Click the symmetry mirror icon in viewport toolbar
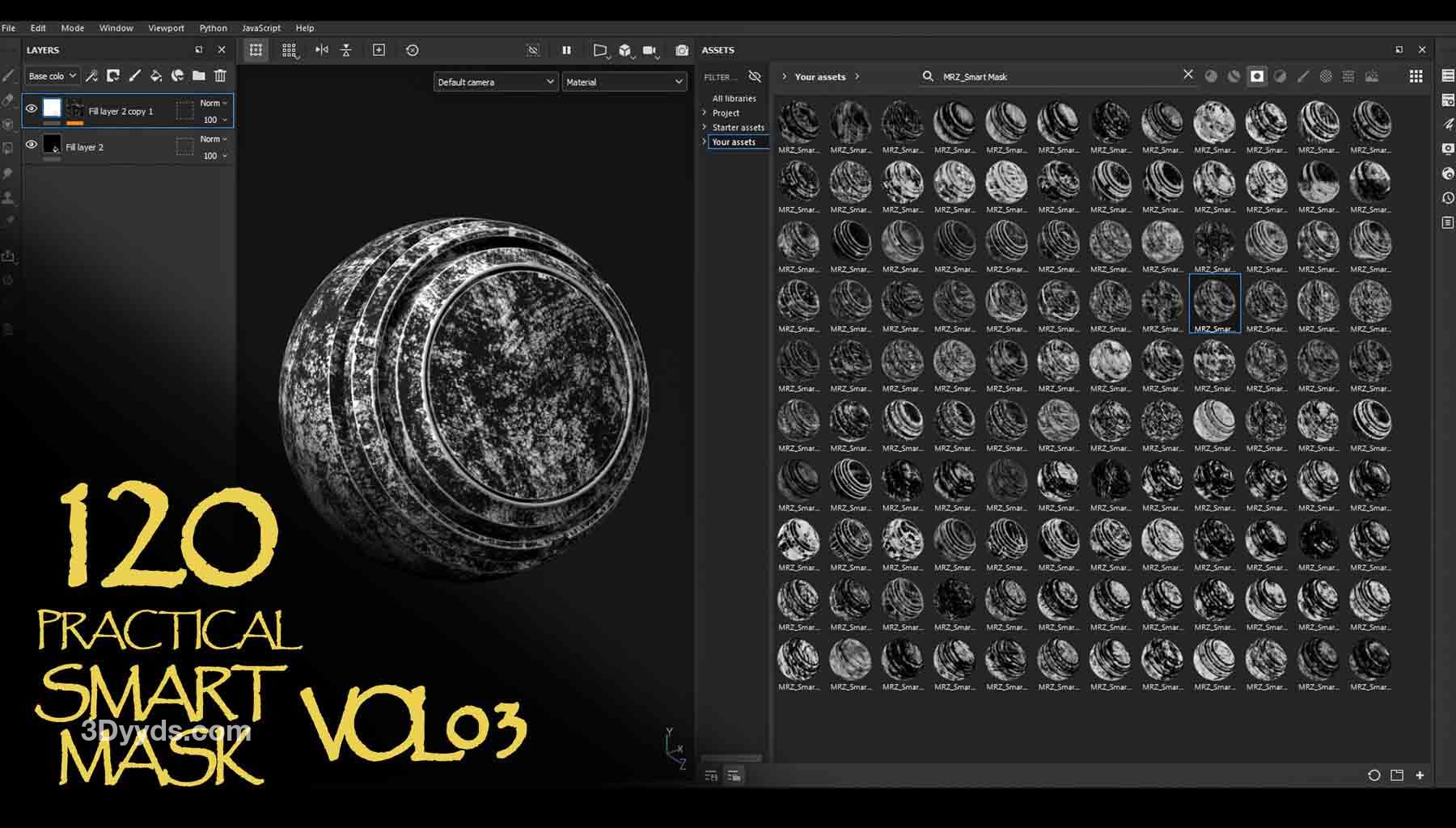 (x=322, y=50)
